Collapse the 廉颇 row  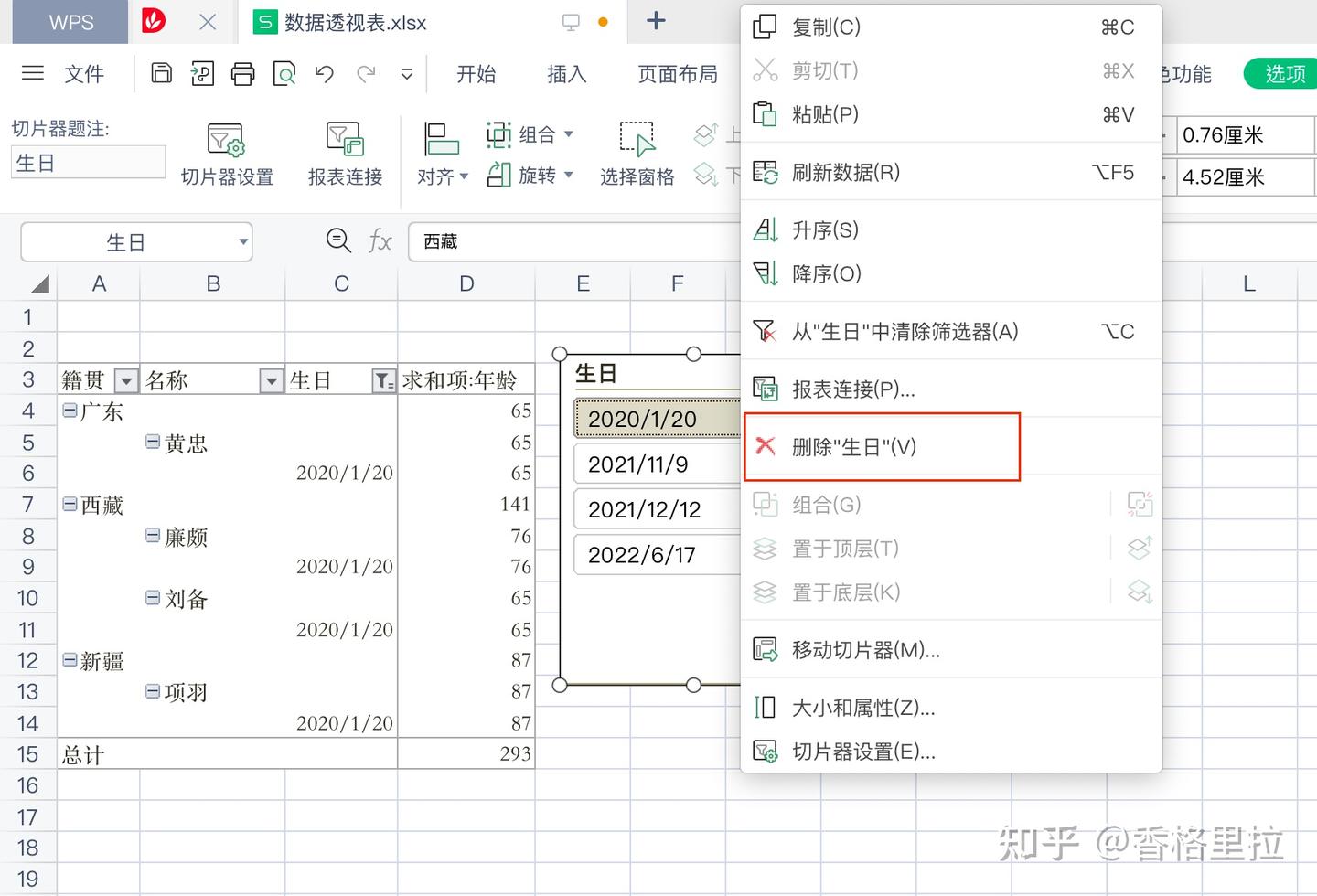[x=153, y=536]
